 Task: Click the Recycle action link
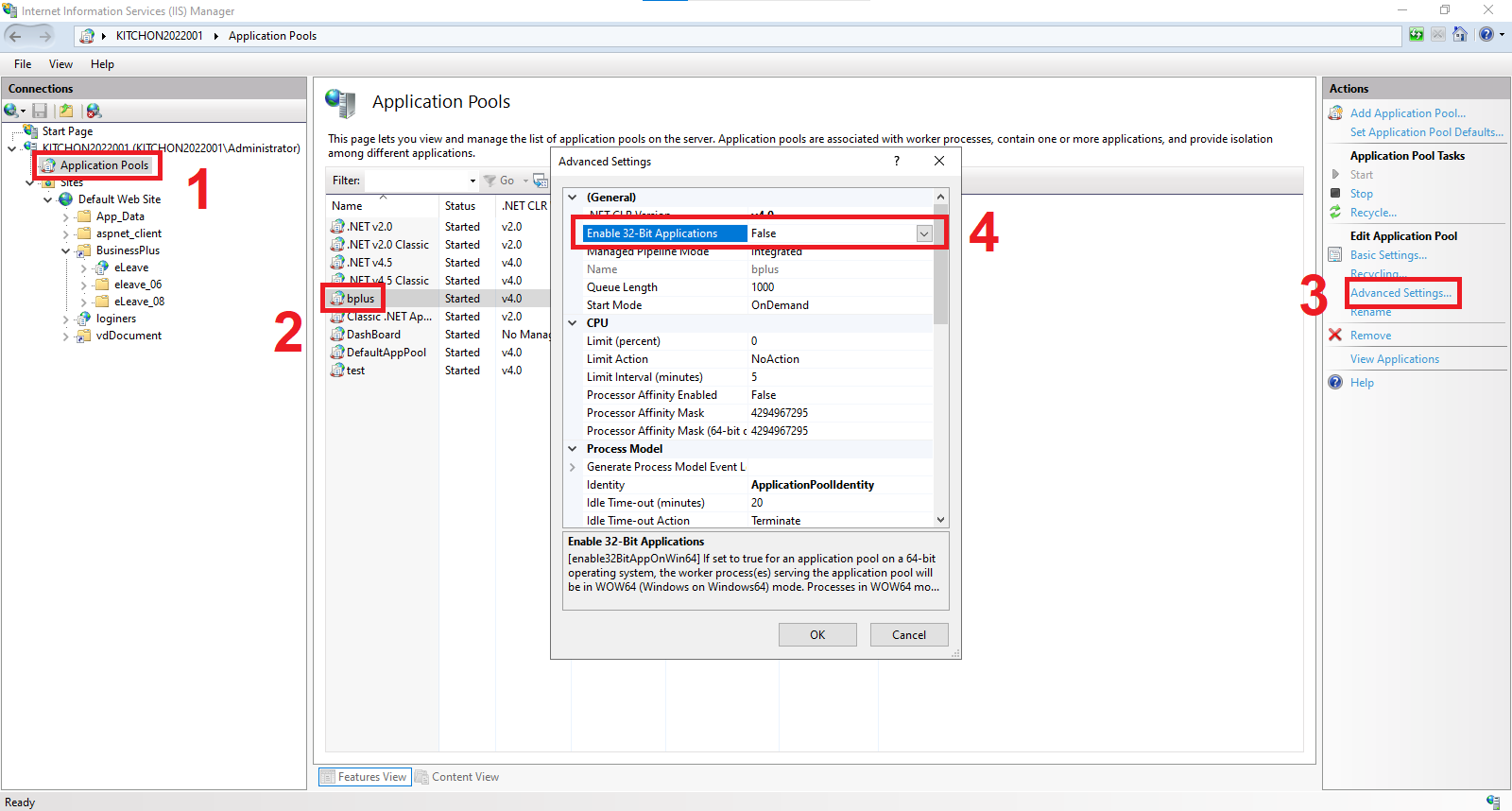(x=1373, y=213)
